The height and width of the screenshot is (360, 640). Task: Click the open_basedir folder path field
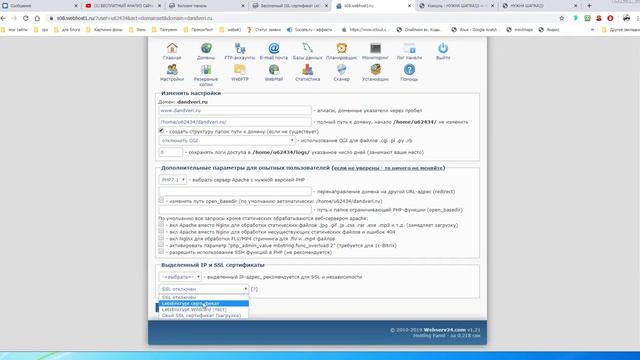pyautogui.click(x=235, y=210)
